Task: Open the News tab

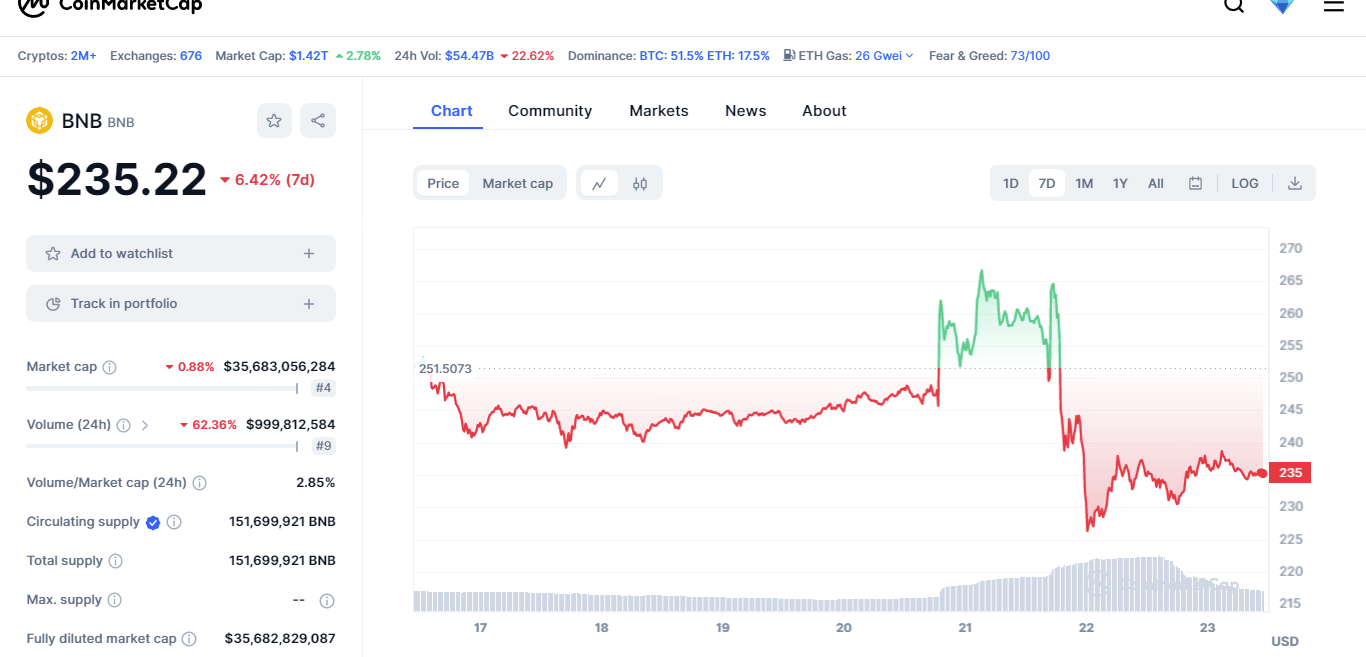Action: click(x=746, y=111)
